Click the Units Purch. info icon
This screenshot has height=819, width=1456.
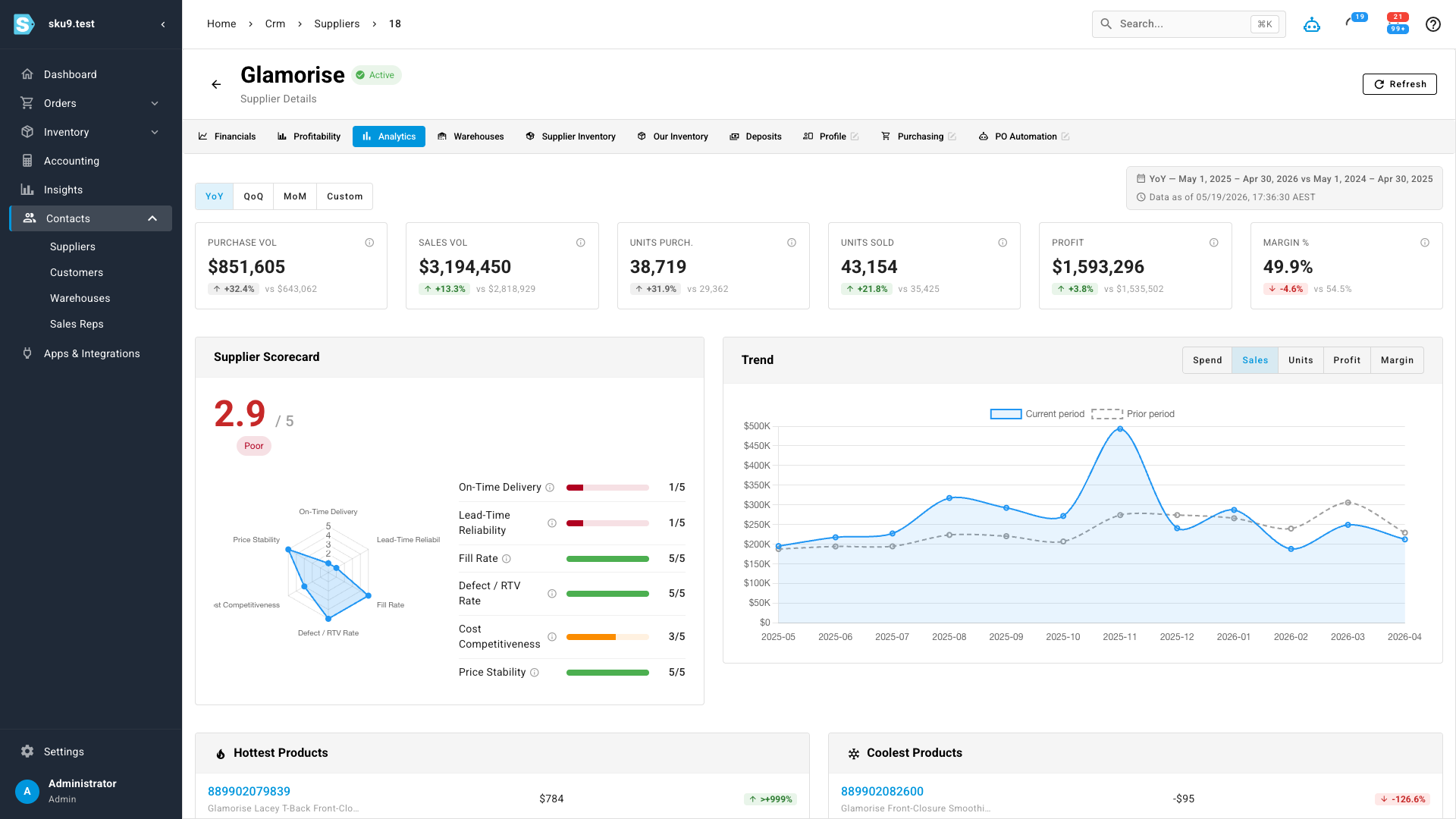(x=792, y=243)
